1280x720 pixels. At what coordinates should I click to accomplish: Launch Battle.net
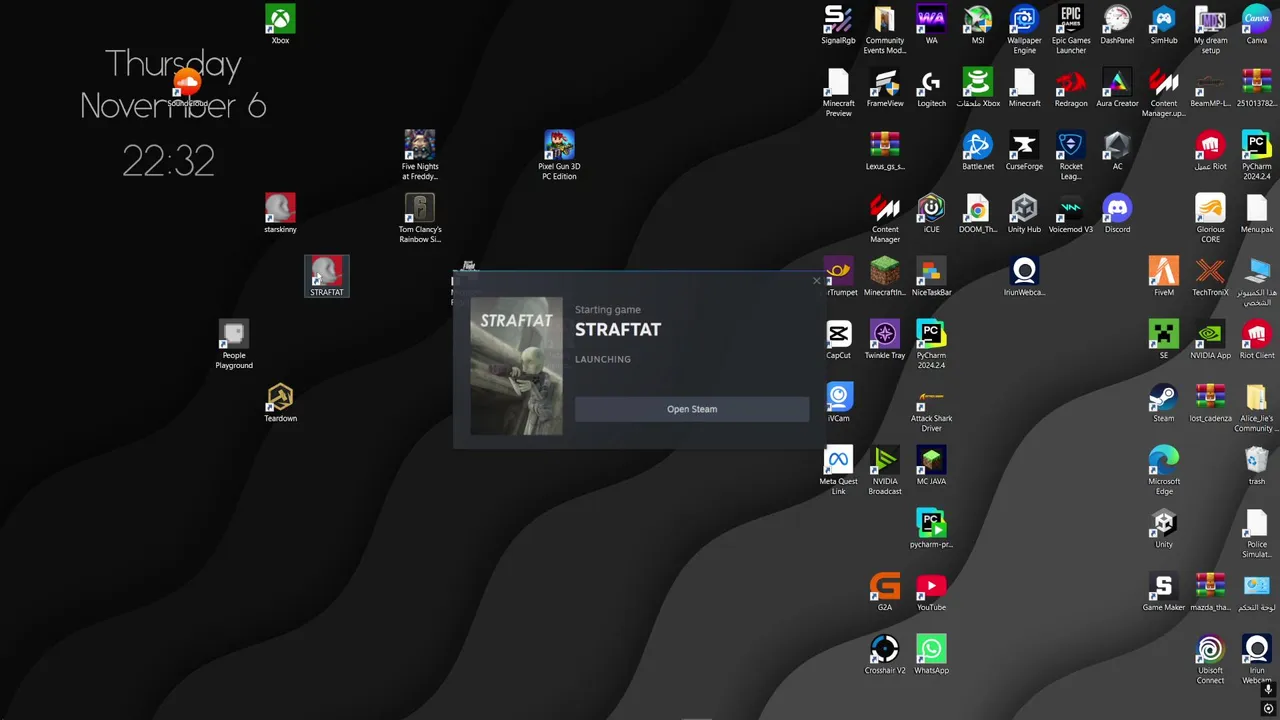pyautogui.click(x=978, y=150)
